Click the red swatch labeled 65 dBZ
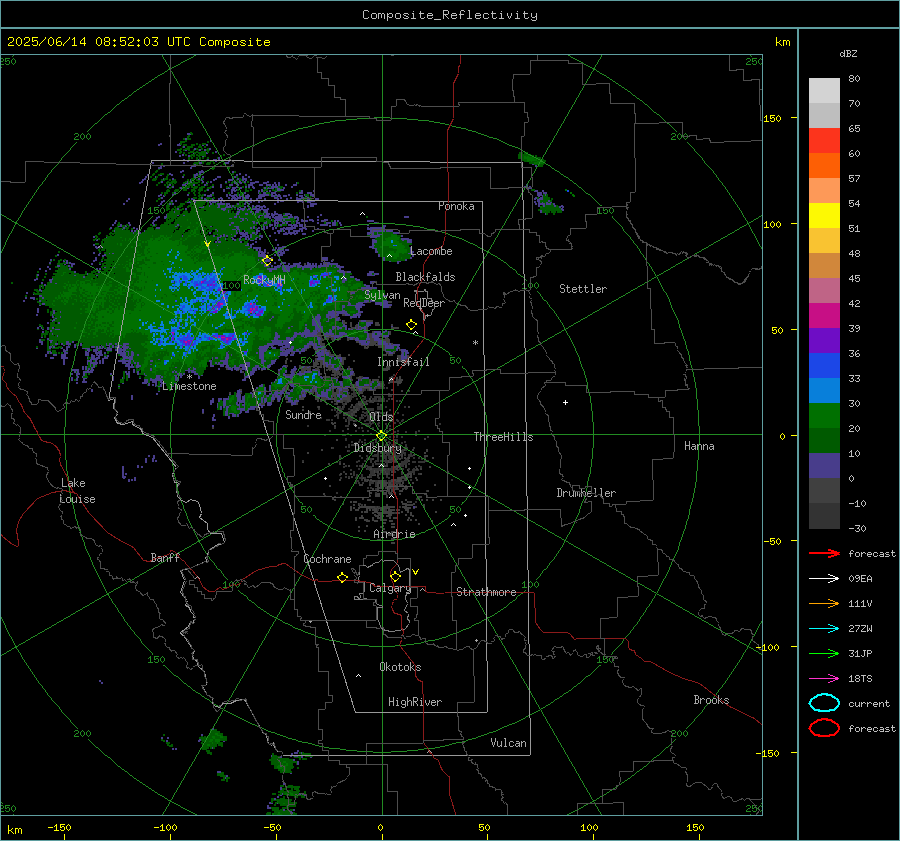This screenshot has width=900, height=841. click(824, 140)
